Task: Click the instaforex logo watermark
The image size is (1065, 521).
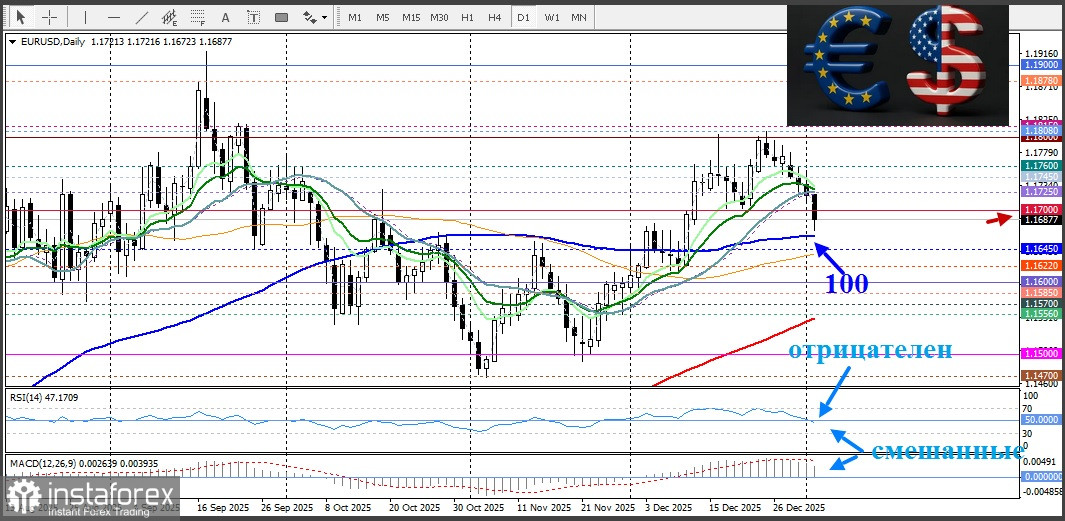Action: coord(92,495)
